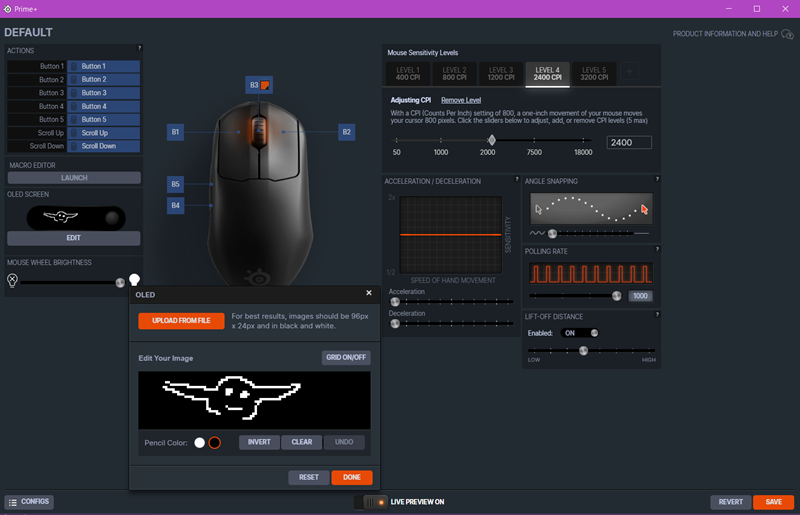This screenshot has width=800, height=515.
Task: Click the bright lightbulb brightness icon
Action: coord(134,281)
